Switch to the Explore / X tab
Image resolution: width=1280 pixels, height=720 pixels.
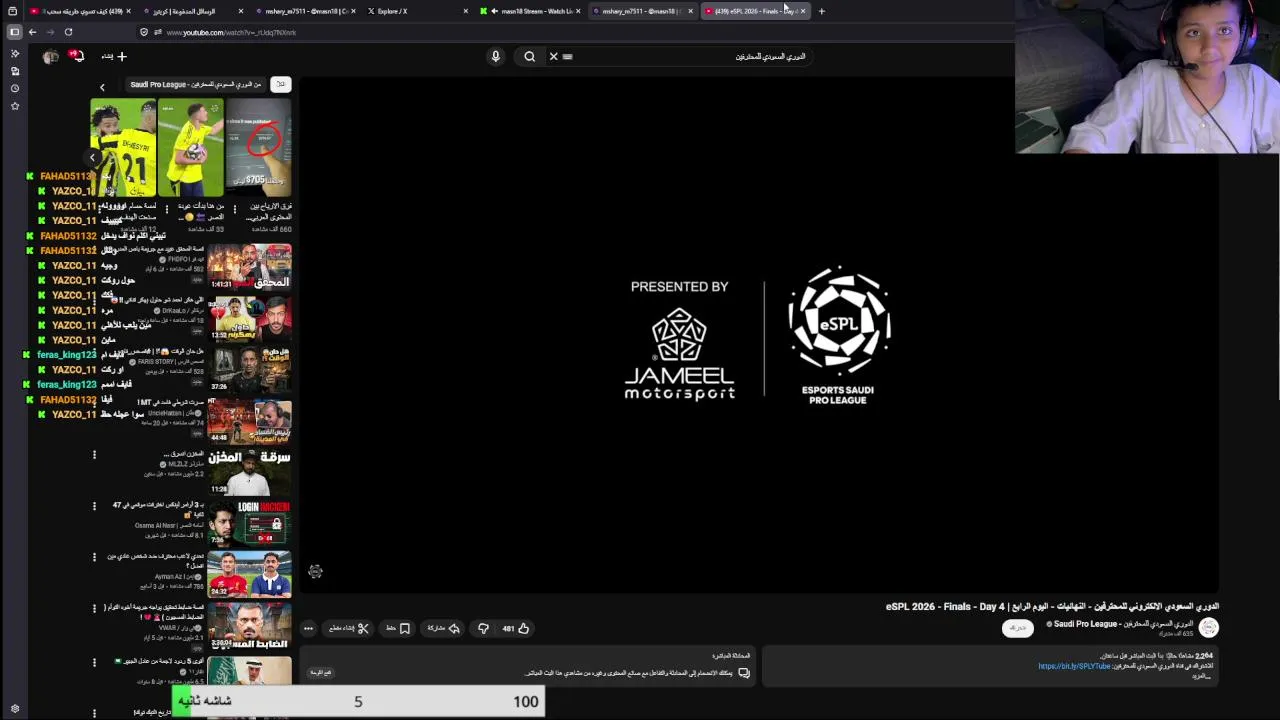tap(415, 11)
